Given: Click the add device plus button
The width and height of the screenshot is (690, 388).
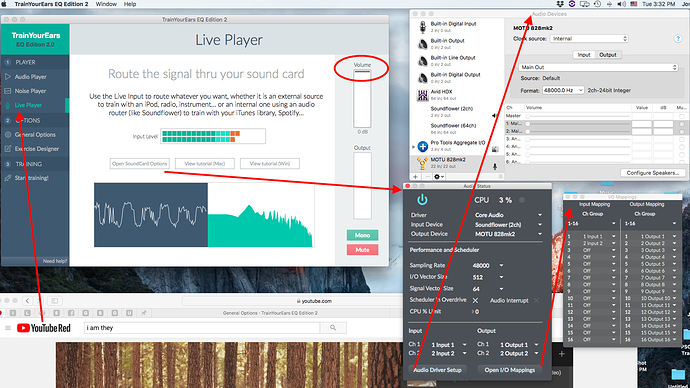Looking at the screenshot, I should pos(415,176).
